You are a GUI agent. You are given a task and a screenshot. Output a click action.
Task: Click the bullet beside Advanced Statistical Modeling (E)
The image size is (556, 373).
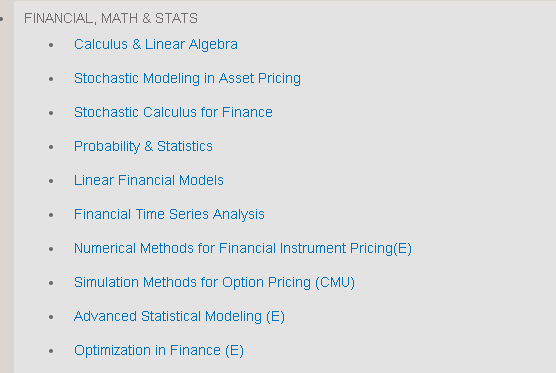click(51, 317)
